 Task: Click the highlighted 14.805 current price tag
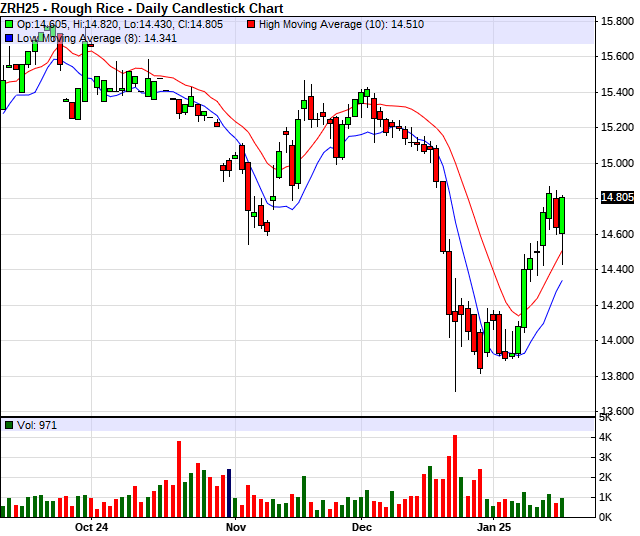[x=617, y=198]
